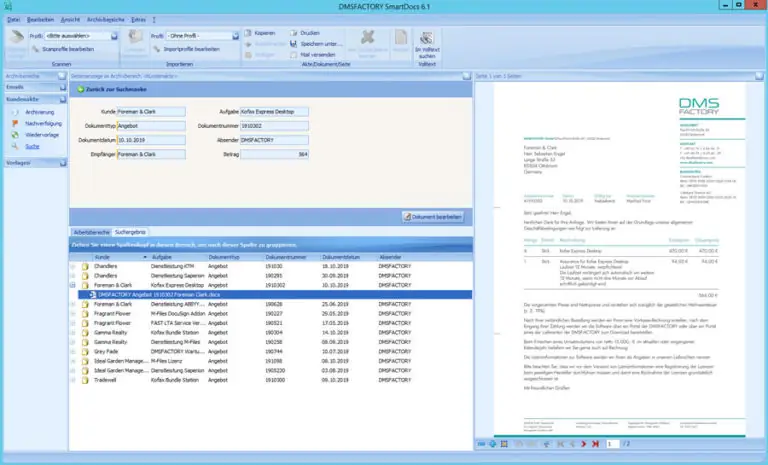
Task: Click the Dokument bearbeiten button
Action: (x=433, y=216)
